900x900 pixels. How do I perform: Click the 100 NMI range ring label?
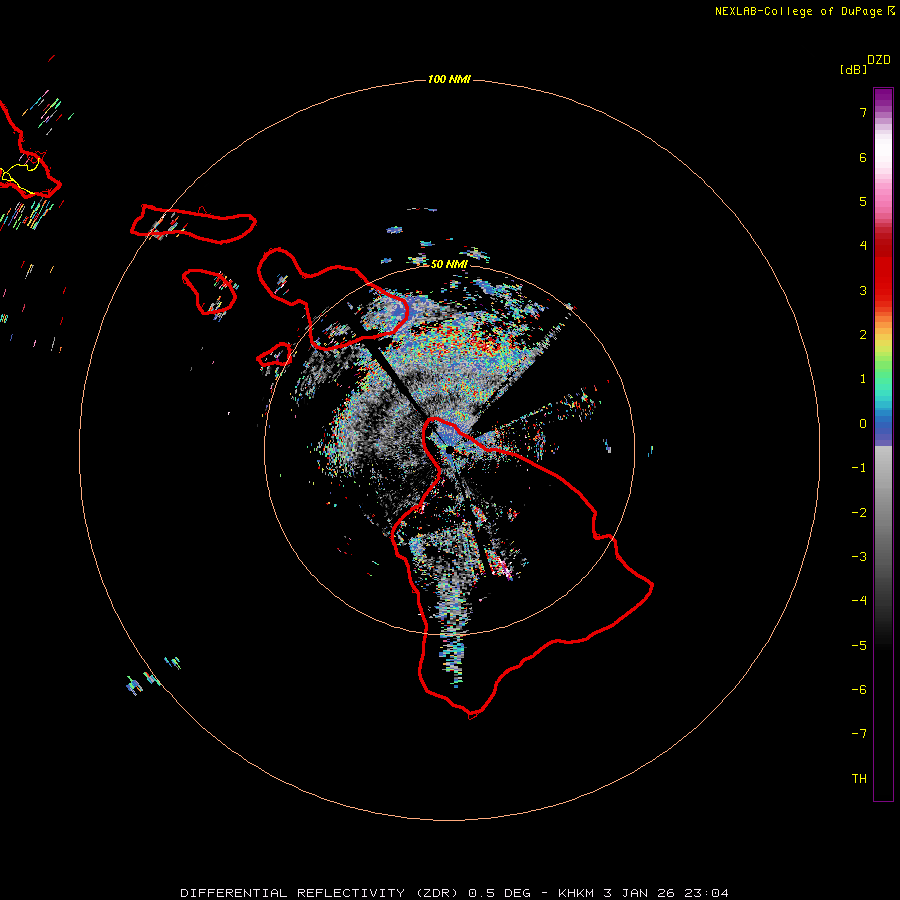pos(449,79)
